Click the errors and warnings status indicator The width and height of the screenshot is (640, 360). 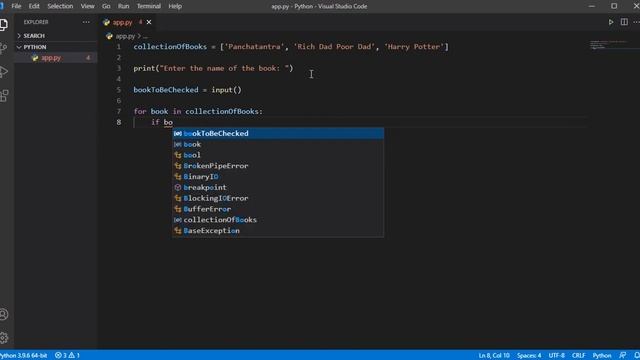click(x=67, y=355)
